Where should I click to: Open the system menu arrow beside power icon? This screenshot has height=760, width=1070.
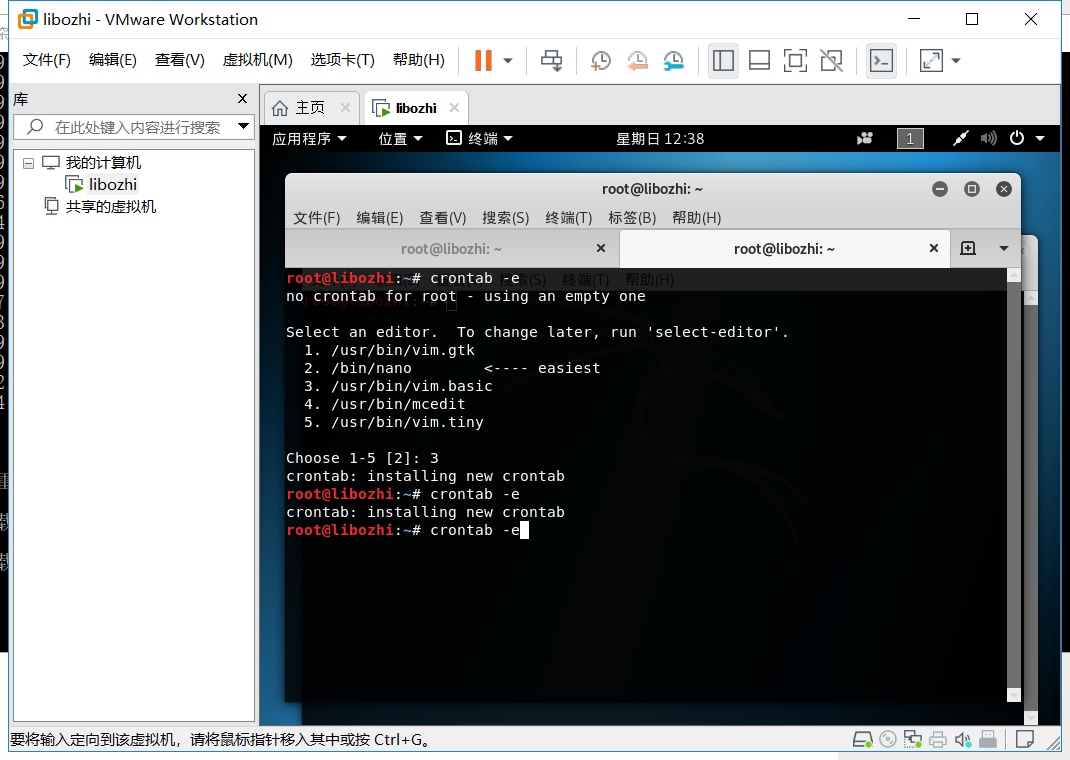click(x=1040, y=138)
